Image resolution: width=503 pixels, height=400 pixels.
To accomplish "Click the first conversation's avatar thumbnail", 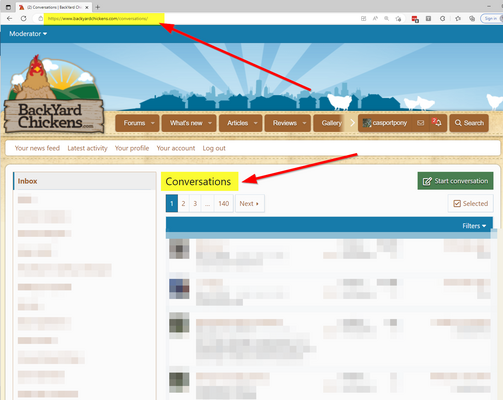I will coord(179,249).
